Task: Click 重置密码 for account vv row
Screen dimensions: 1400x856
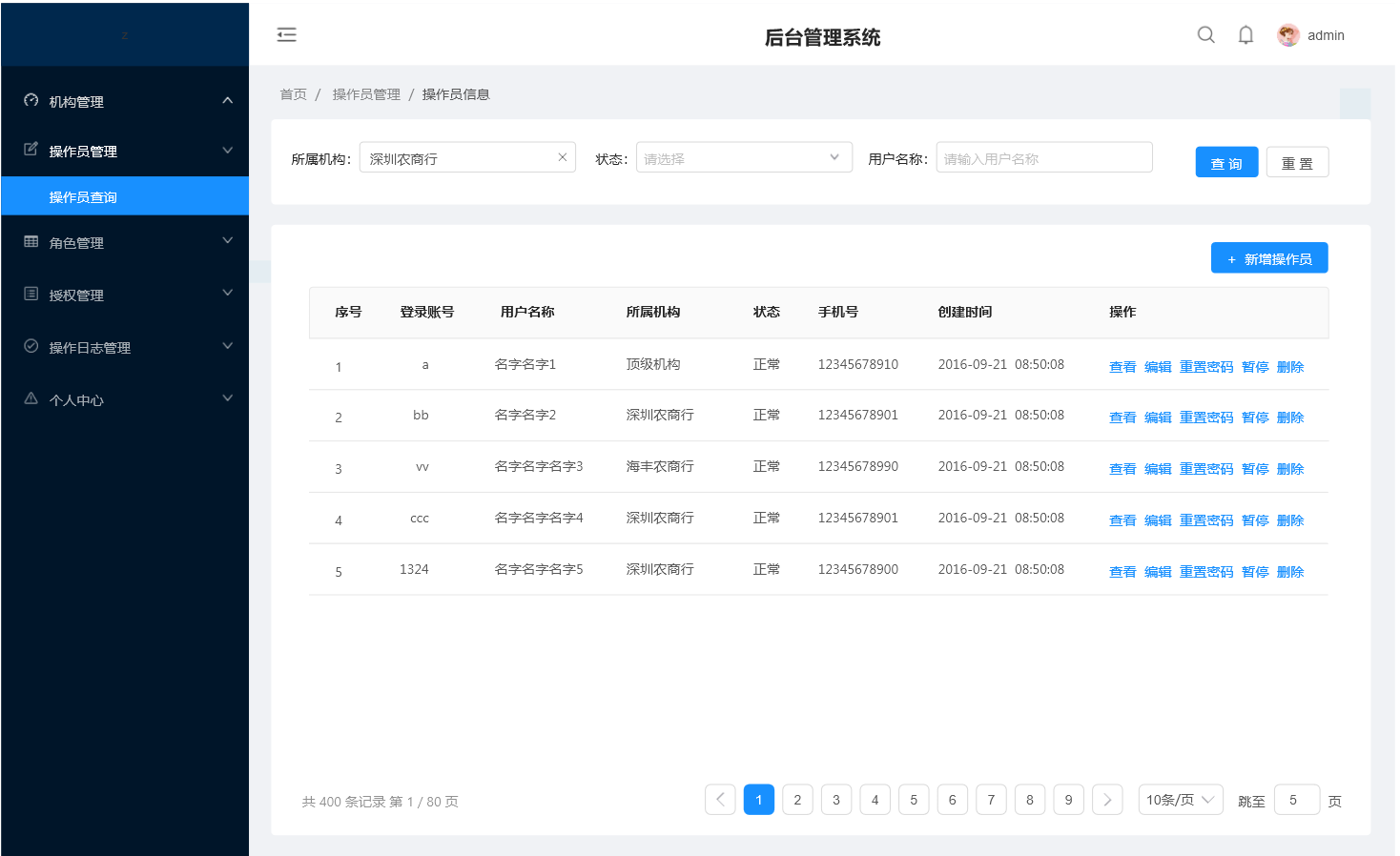Action: [x=1206, y=469]
